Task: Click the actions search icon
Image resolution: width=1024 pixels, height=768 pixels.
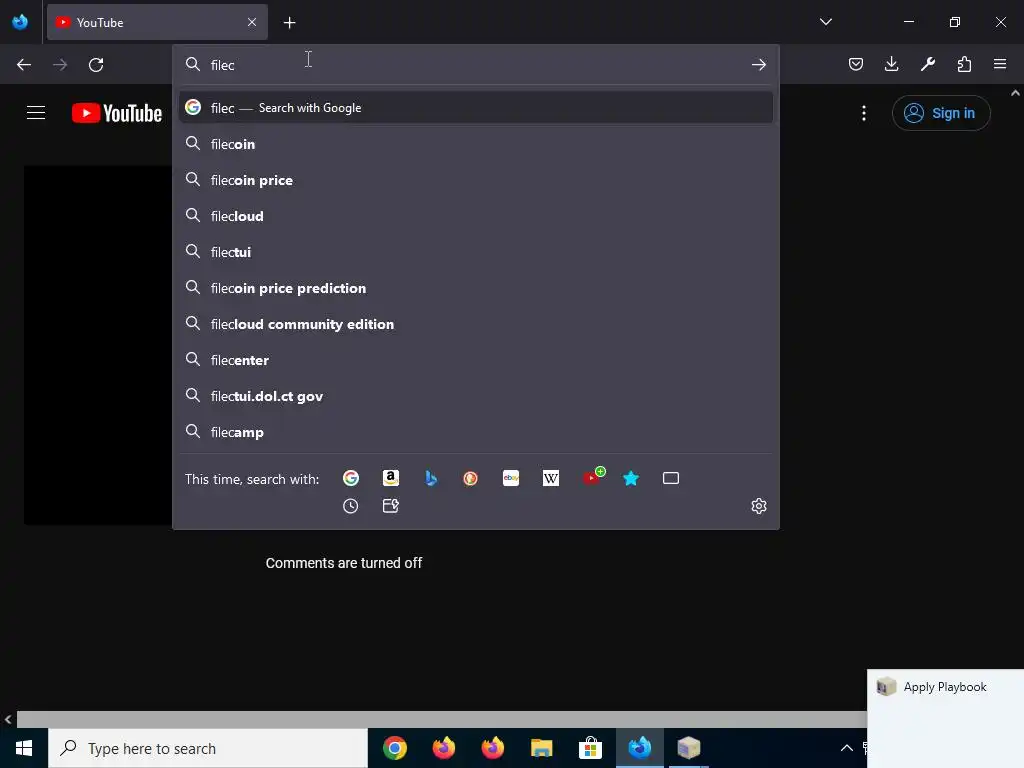Action: click(x=391, y=506)
